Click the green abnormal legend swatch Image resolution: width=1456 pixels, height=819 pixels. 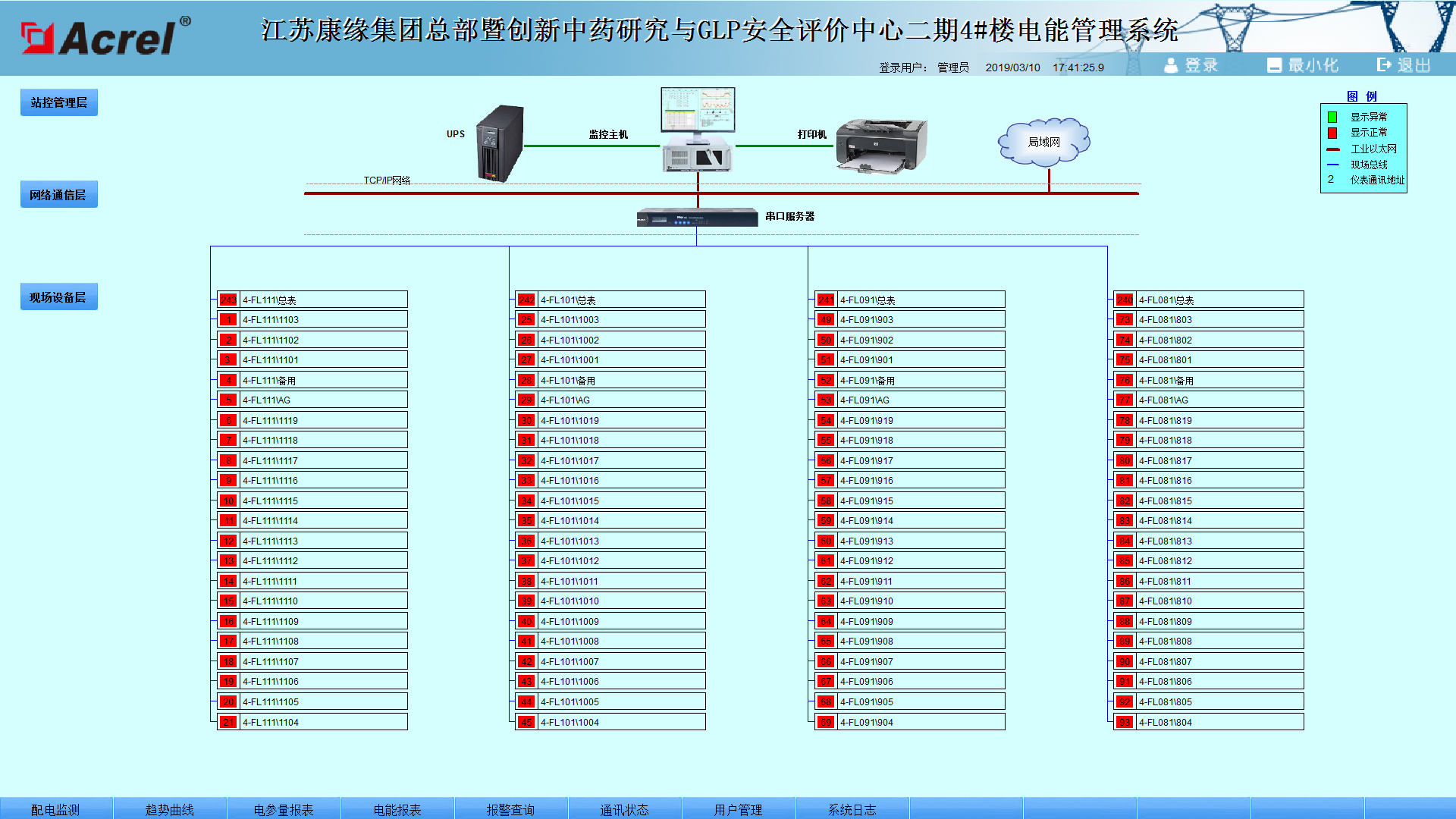point(1332,117)
